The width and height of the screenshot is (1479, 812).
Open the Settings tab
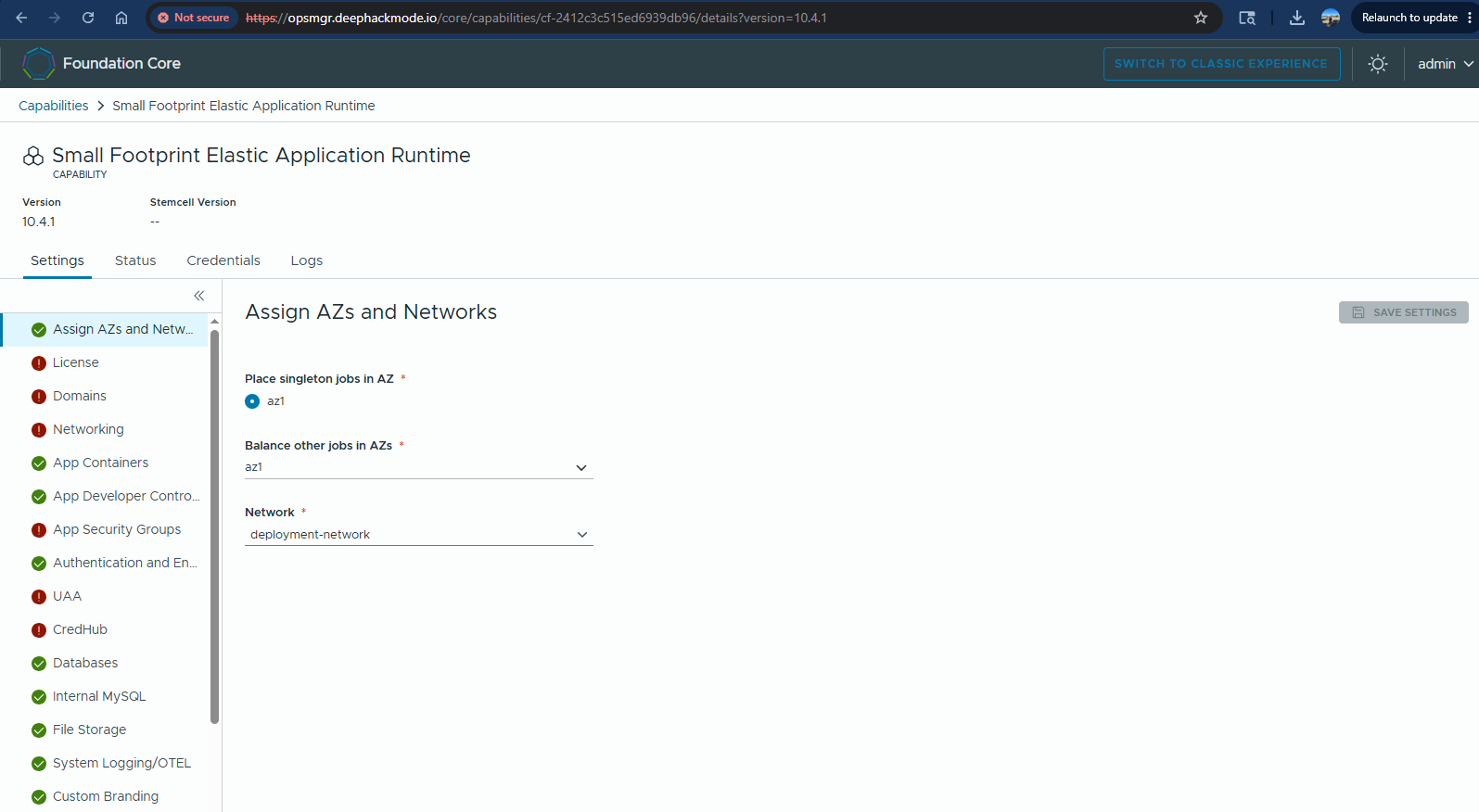coord(57,260)
